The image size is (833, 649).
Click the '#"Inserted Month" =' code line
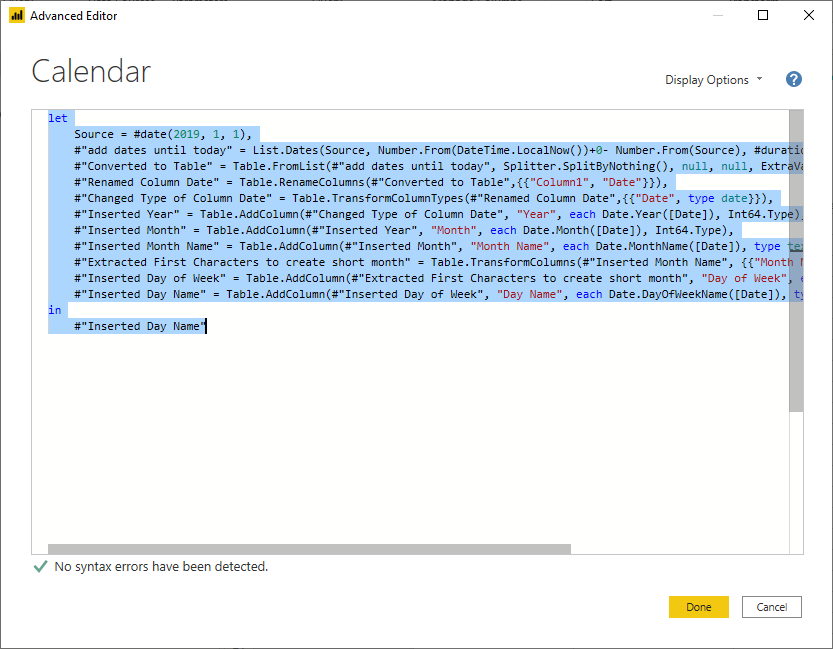(404, 230)
